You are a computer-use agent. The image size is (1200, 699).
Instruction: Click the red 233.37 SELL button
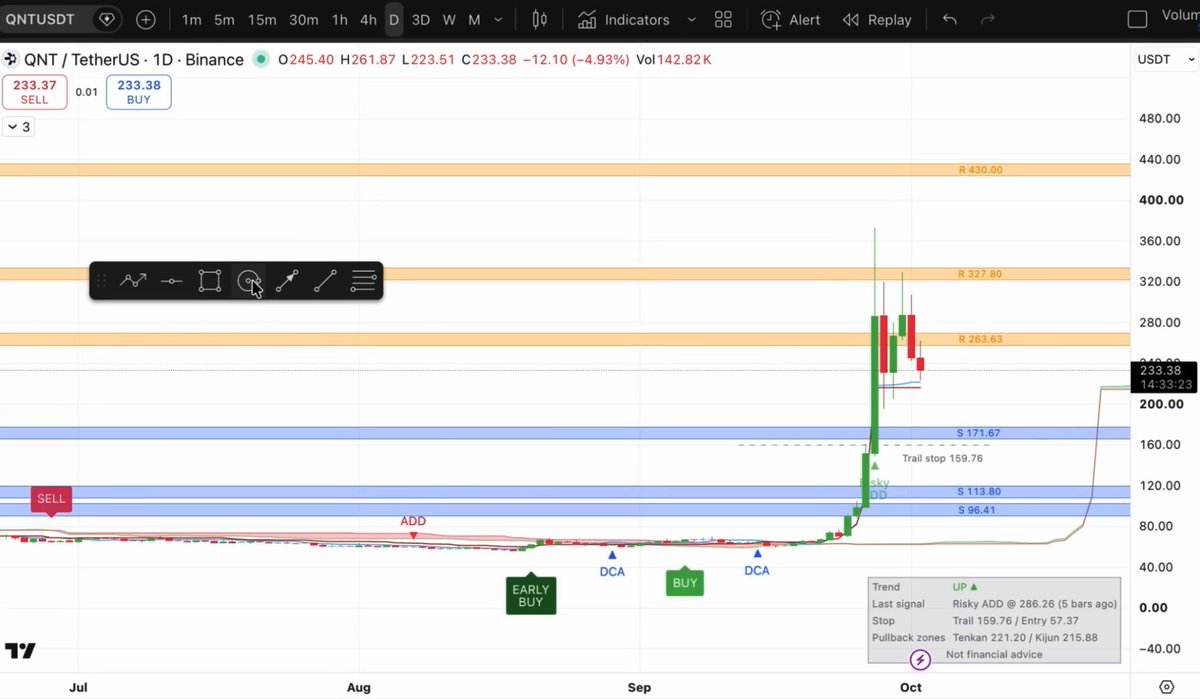pos(35,92)
